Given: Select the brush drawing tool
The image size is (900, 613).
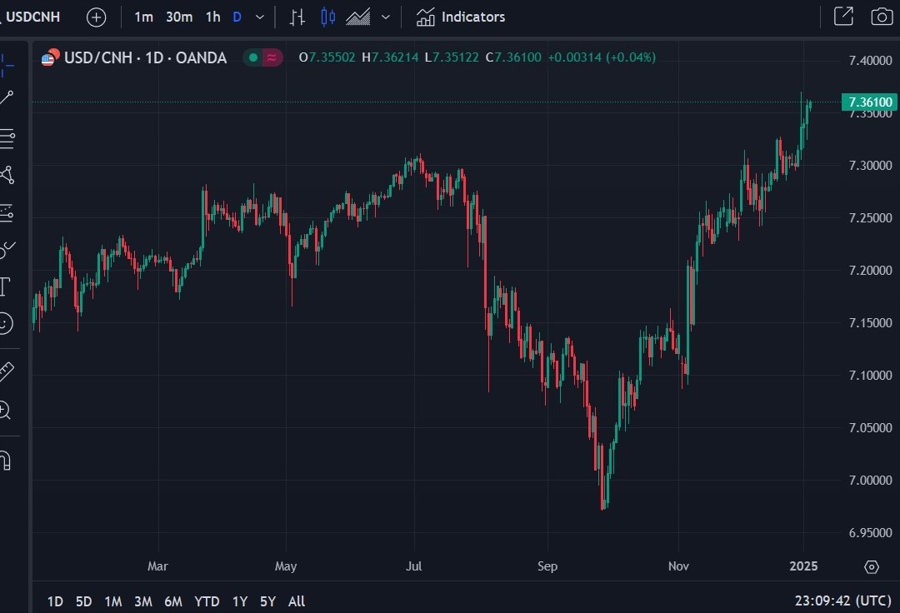Looking at the screenshot, I should tap(7, 250).
